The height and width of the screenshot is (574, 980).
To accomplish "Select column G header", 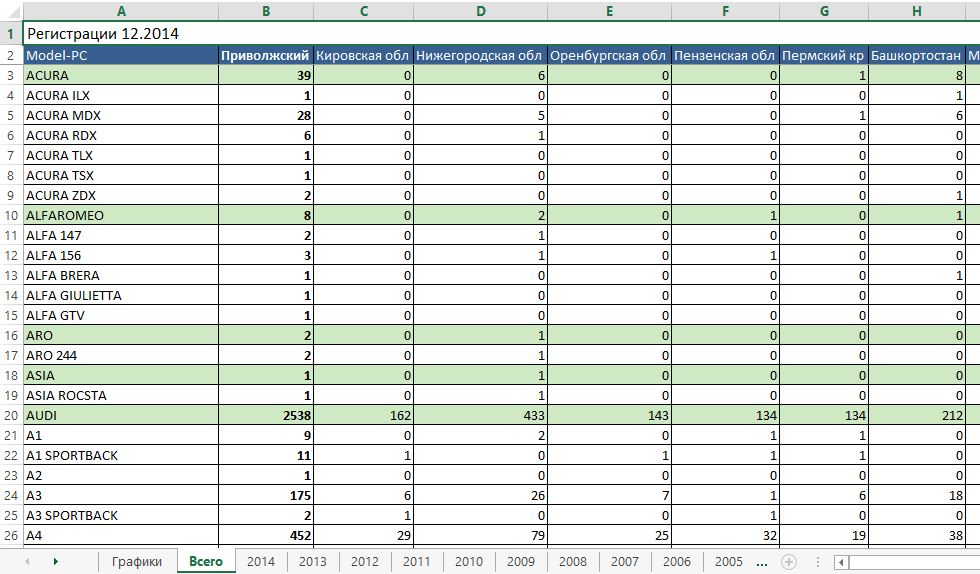I will pos(824,11).
